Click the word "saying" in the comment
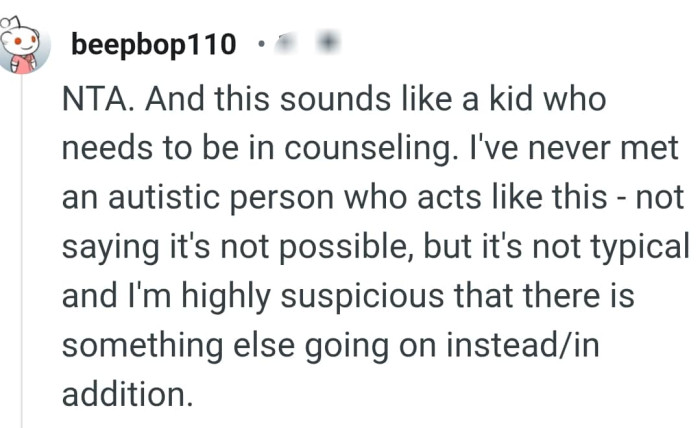This screenshot has height=428, width=700. [x=110, y=246]
